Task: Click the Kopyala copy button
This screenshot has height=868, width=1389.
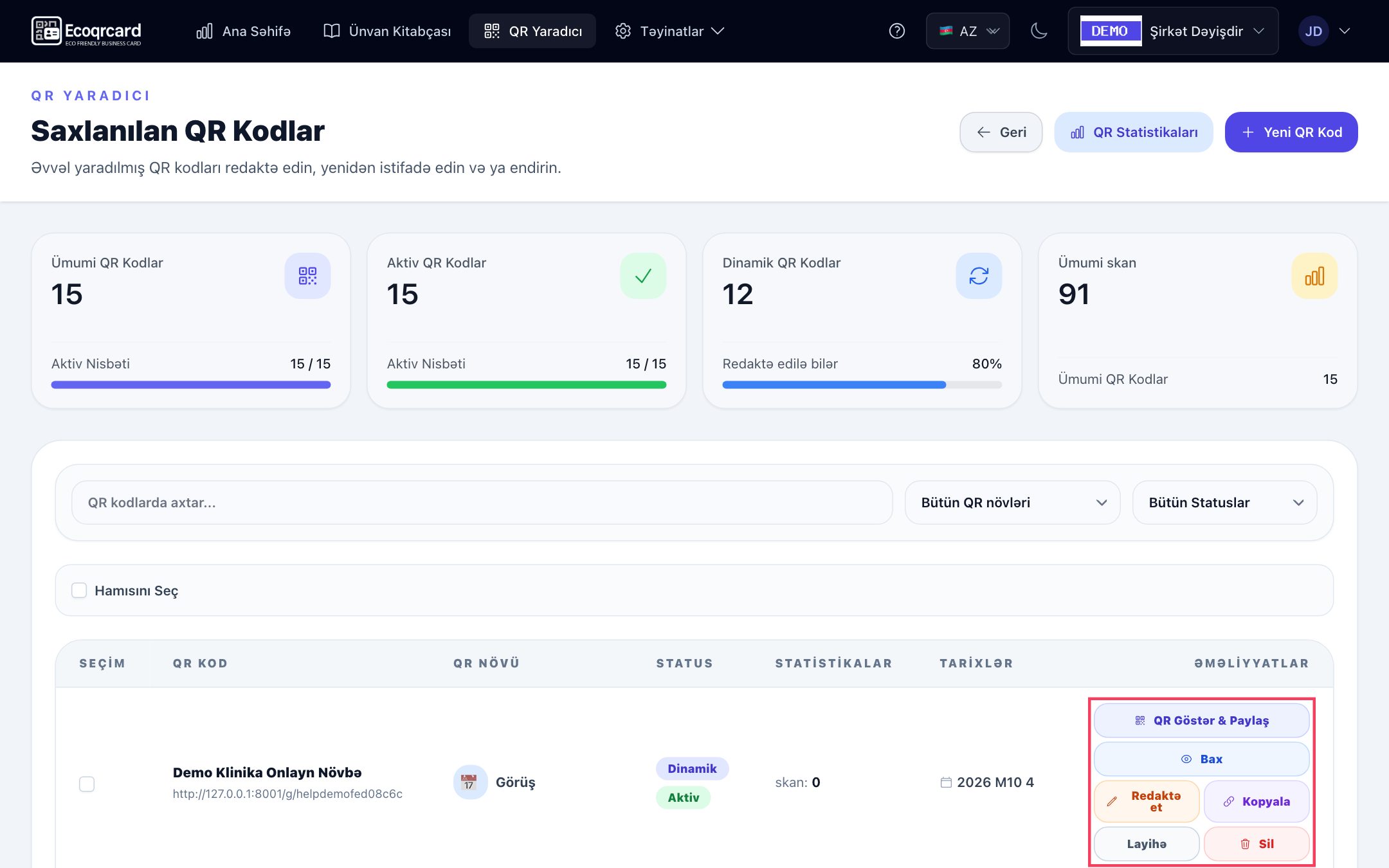Action: (x=1257, y=802)
